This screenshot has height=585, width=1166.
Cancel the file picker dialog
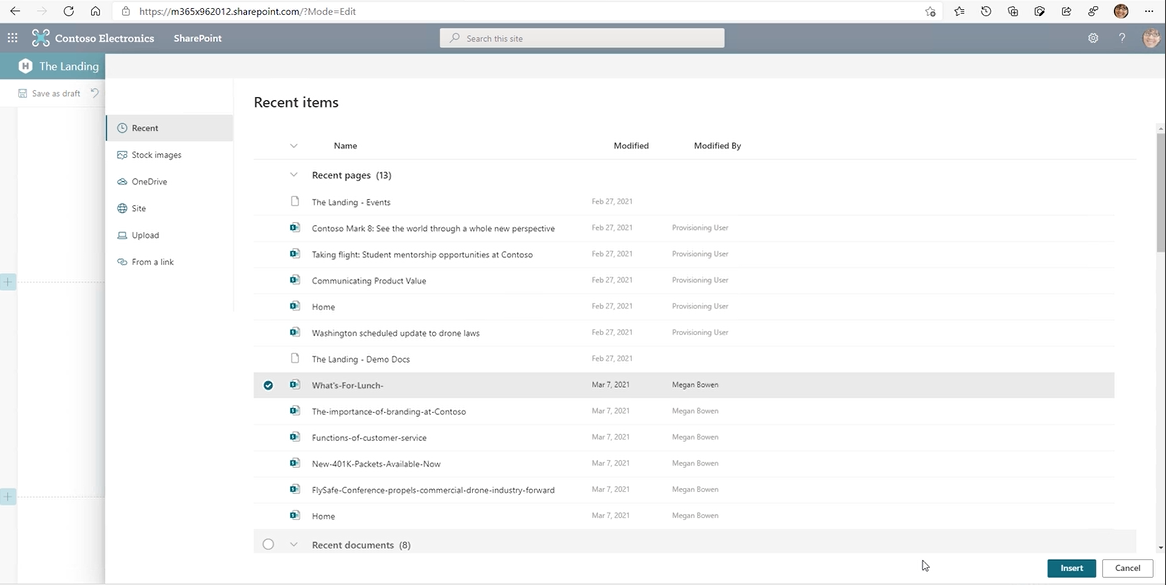click(x=1127, y=568)
